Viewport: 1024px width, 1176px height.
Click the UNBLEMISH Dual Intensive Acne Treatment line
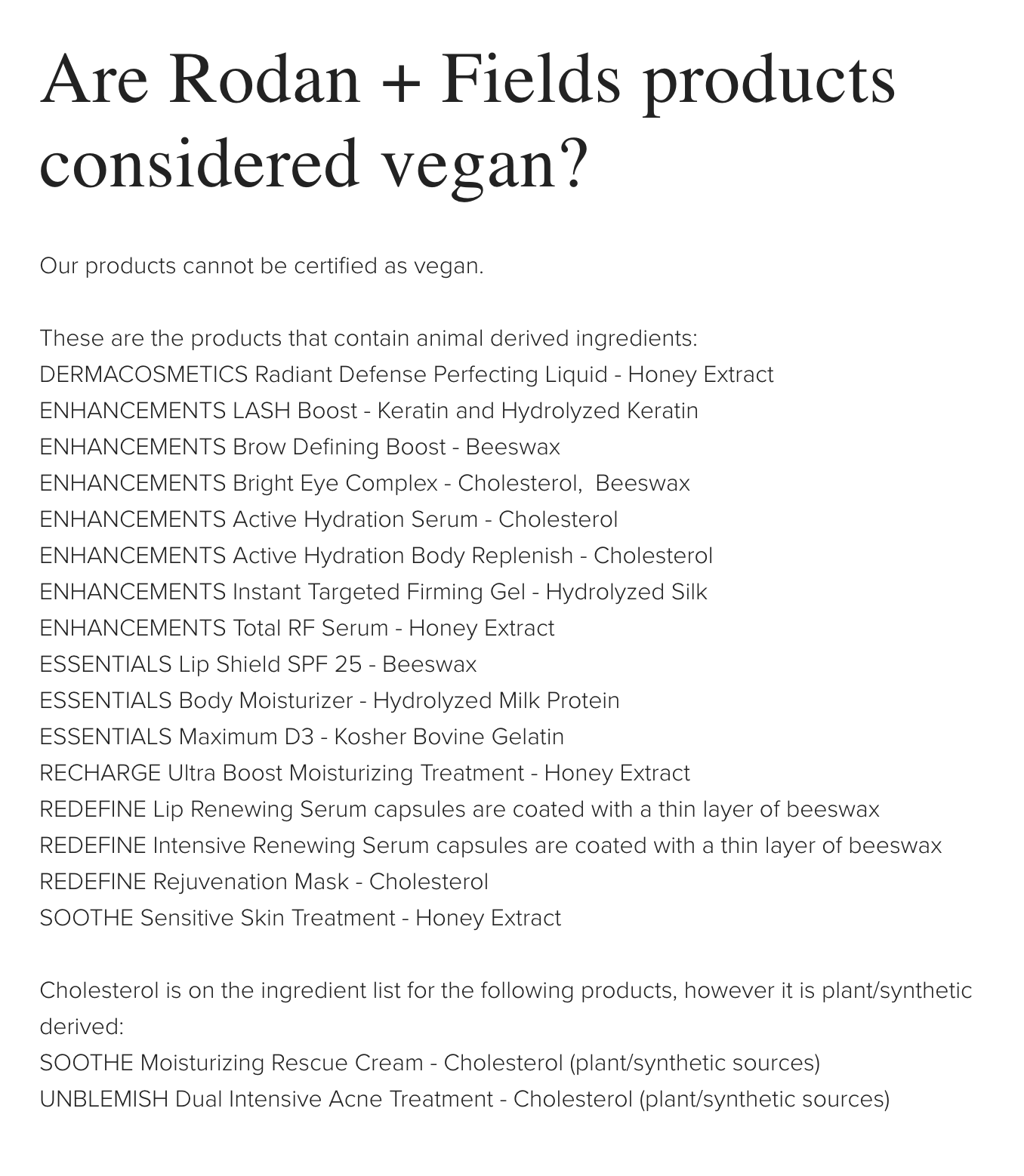point(464,1100)
